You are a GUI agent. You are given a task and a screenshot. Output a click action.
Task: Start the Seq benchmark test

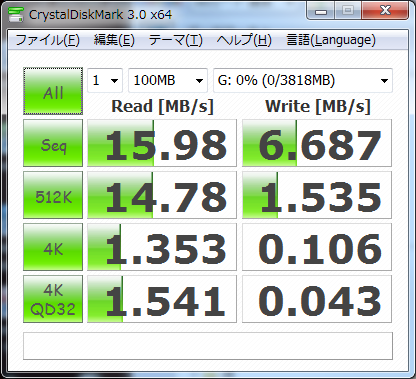53,143
